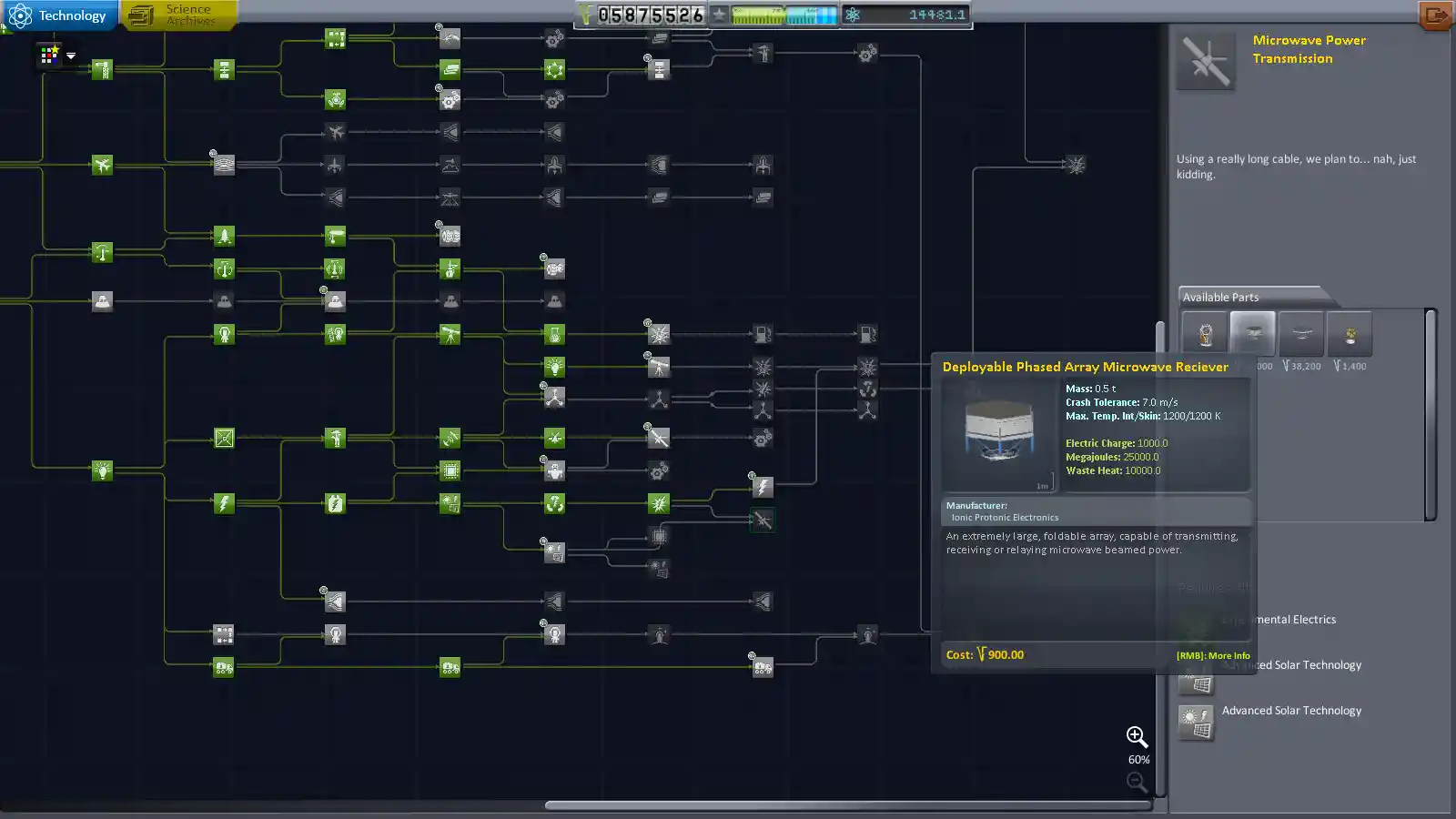Expand the filter dropdown arrow beside grid icon
1456x819 pixels.
71,56
